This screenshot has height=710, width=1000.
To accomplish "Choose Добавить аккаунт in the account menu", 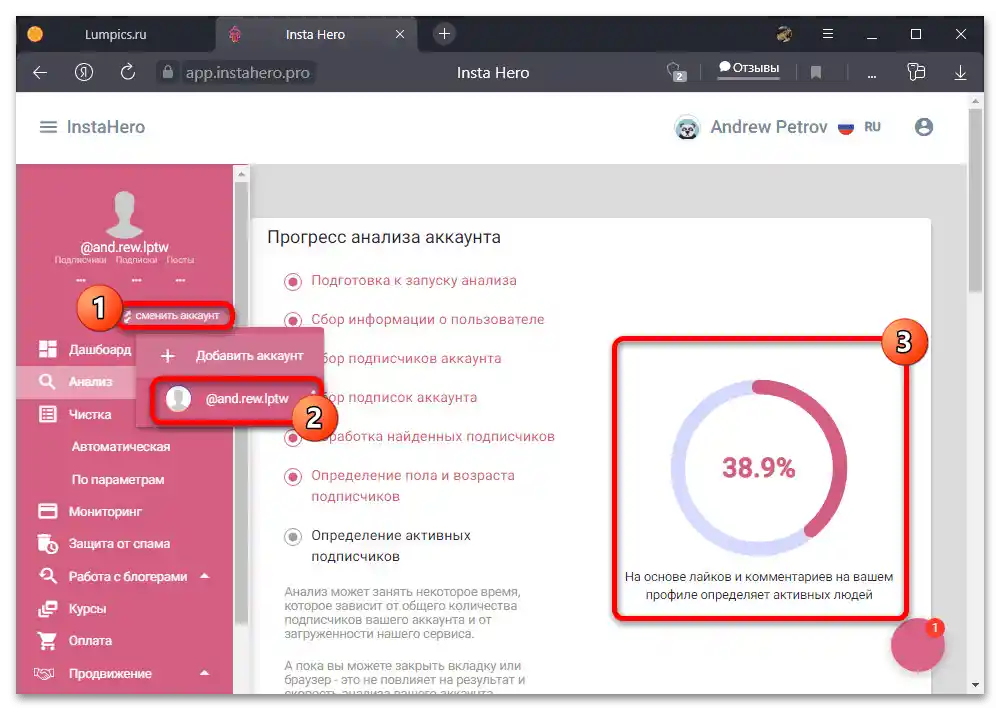I will (230, 356).
